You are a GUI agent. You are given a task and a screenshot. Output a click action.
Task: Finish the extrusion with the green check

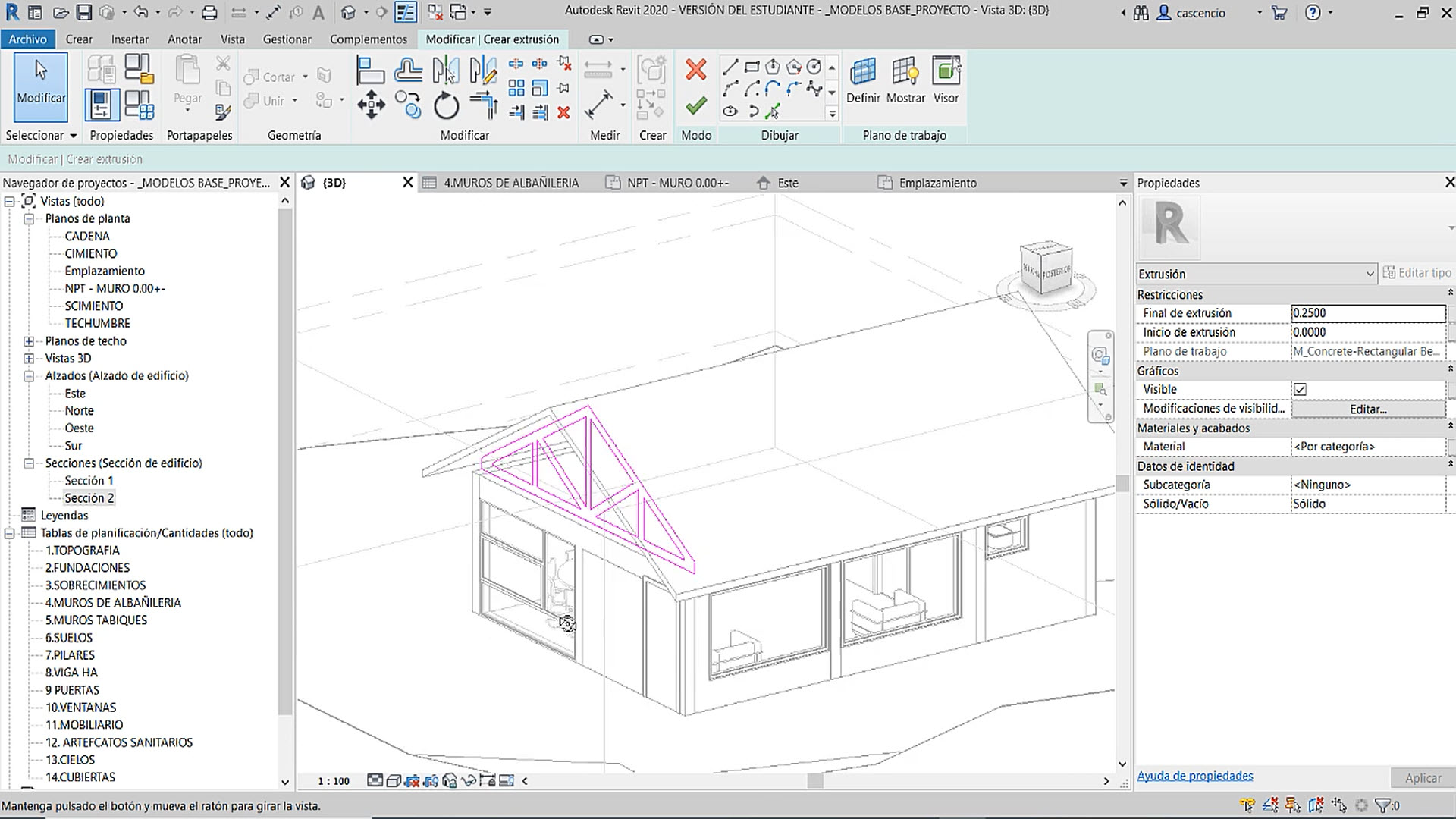pyautogui.click(x=695, y=105)
